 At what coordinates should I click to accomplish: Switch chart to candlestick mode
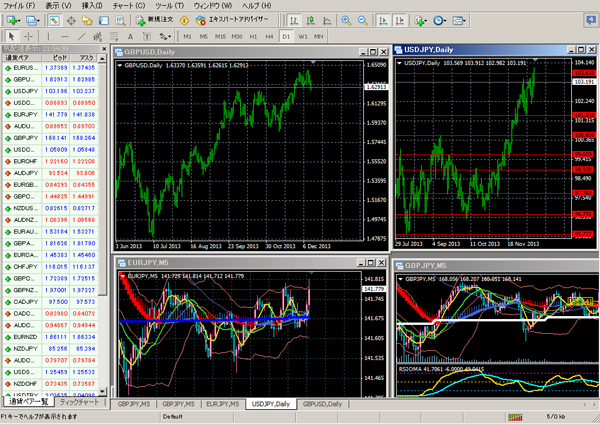tap(310, 20)
